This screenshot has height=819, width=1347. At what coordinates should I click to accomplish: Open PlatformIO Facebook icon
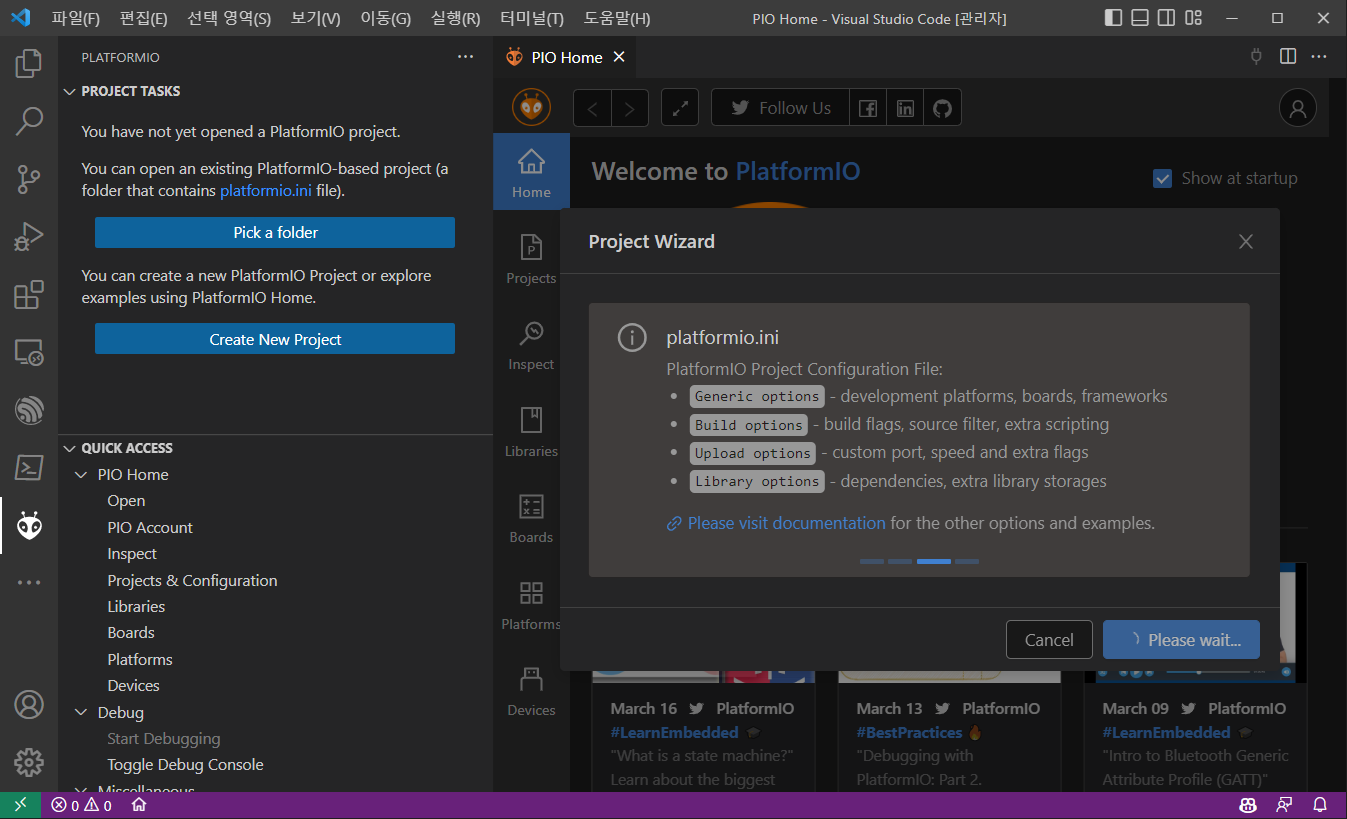[868, 108]
